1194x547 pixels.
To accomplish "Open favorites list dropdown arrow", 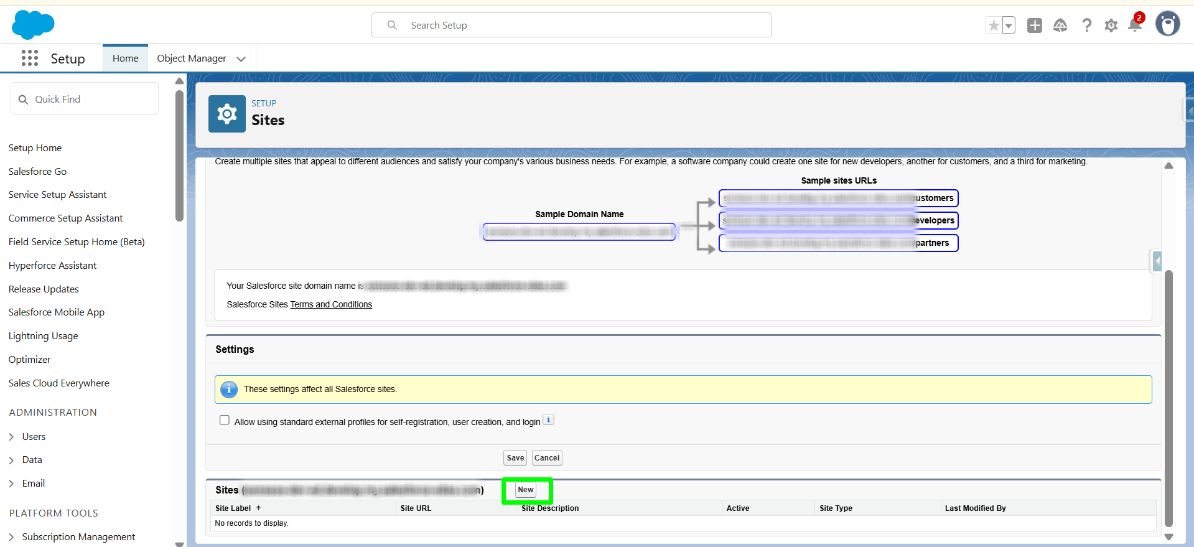I will (x=1009, y=26).
